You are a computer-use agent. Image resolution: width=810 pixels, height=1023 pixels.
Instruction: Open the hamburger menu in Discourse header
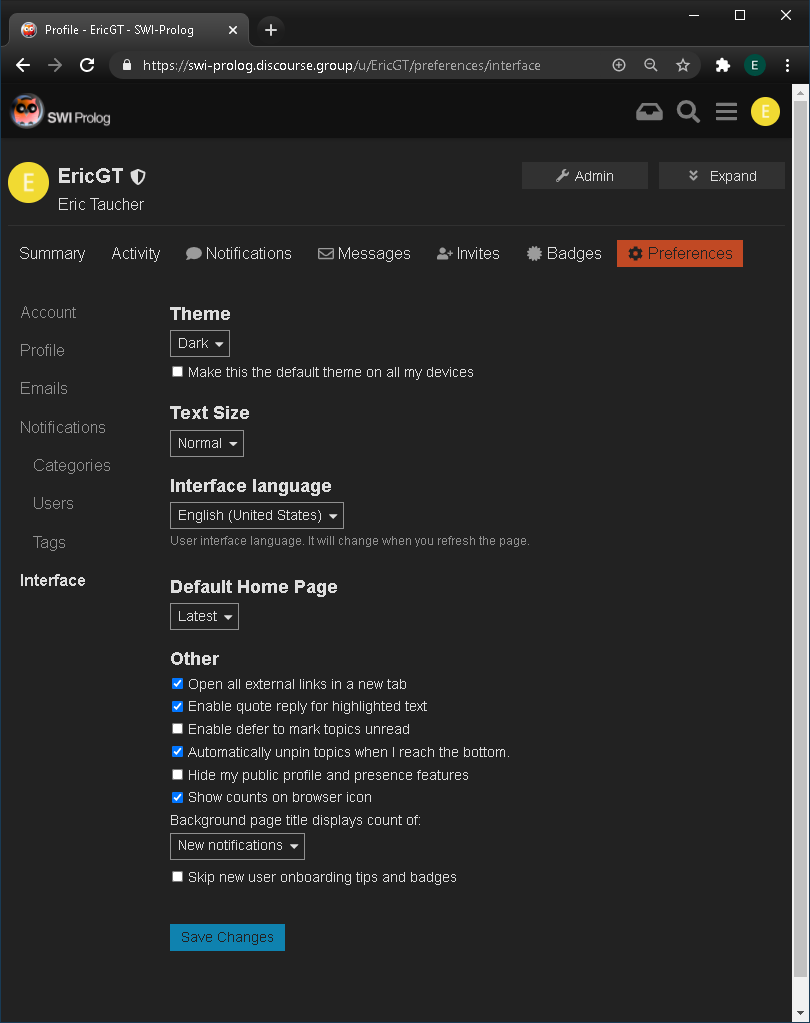click(x=726, y=112)
